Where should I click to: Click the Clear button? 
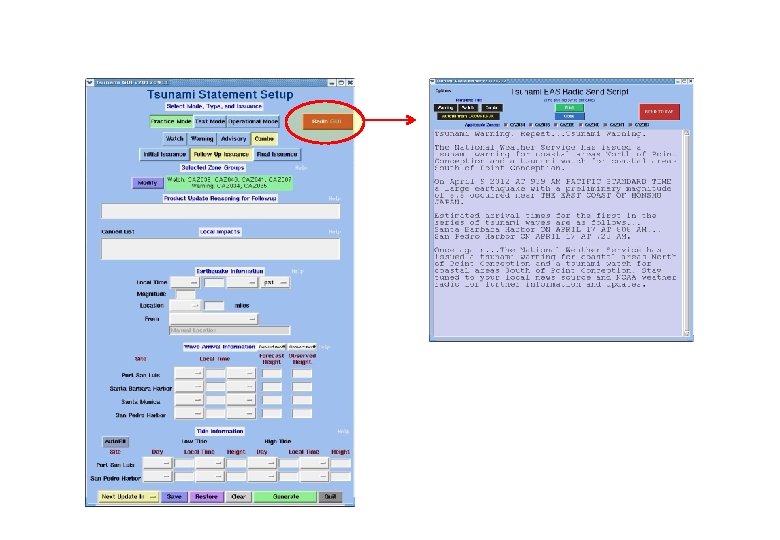(x=238, y=497)
